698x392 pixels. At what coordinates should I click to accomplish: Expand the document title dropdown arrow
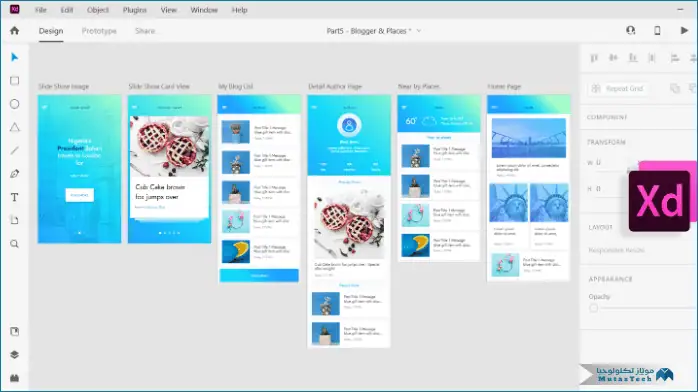click(x=418, y=31)
